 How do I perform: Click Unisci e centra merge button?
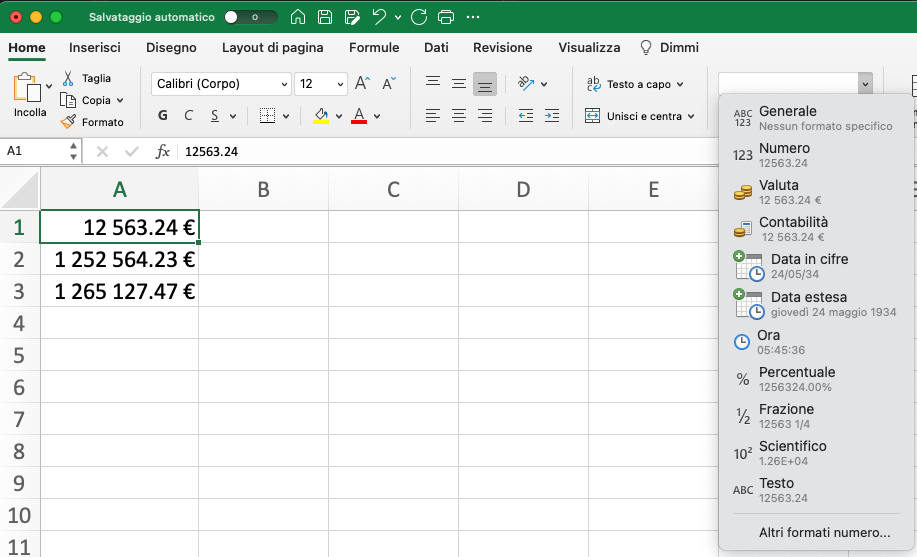tap(633, 116)
